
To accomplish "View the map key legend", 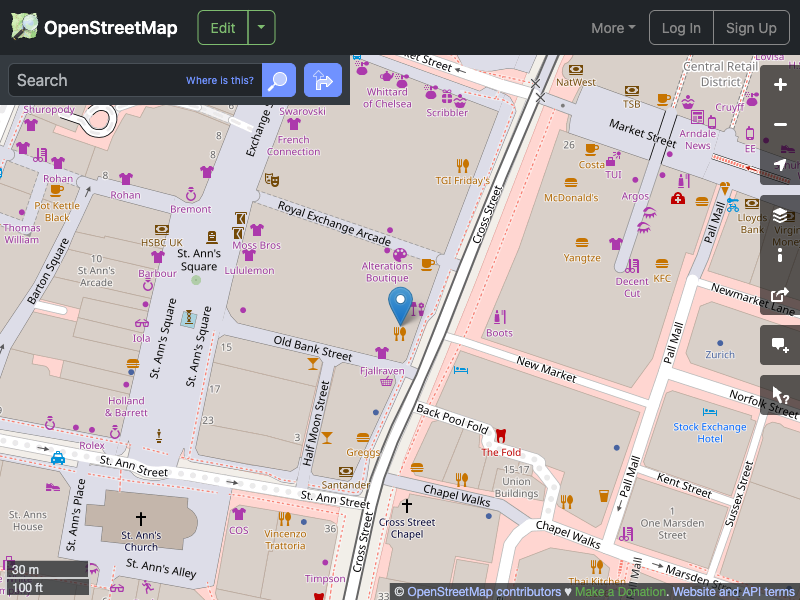I will (780, 254).
